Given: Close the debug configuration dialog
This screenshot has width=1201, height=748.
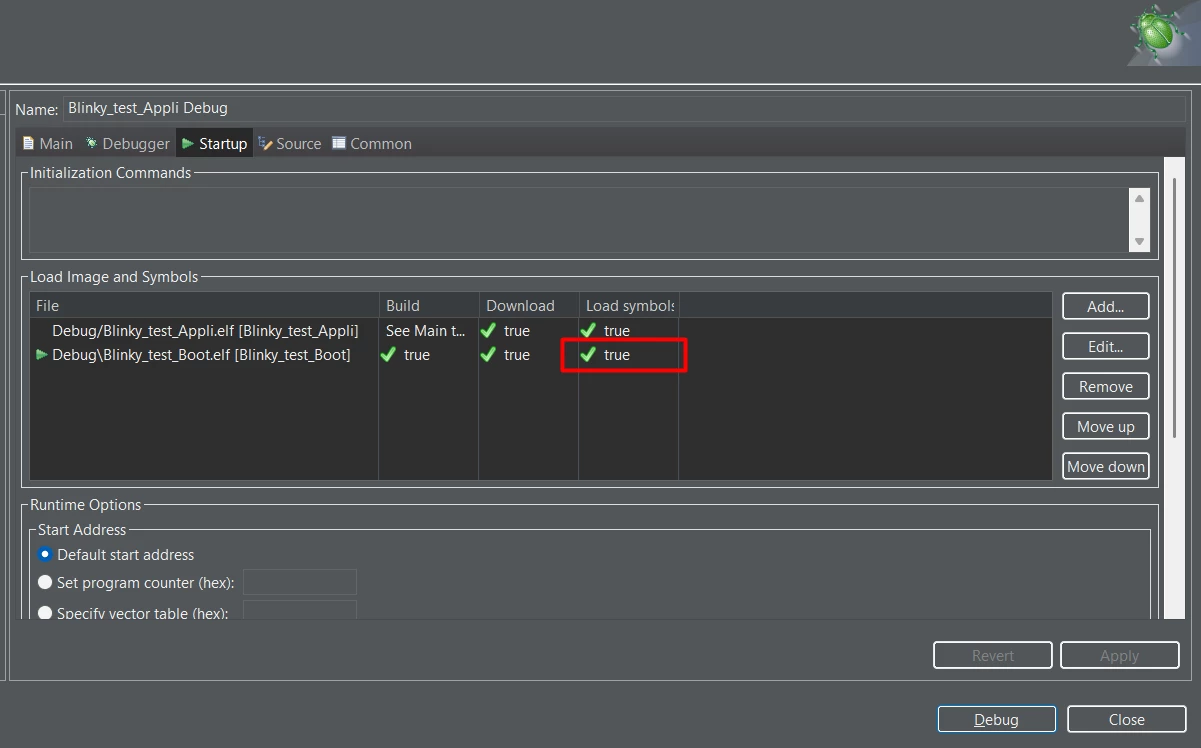Looking at the screenshot, I should coord(1126,719).
